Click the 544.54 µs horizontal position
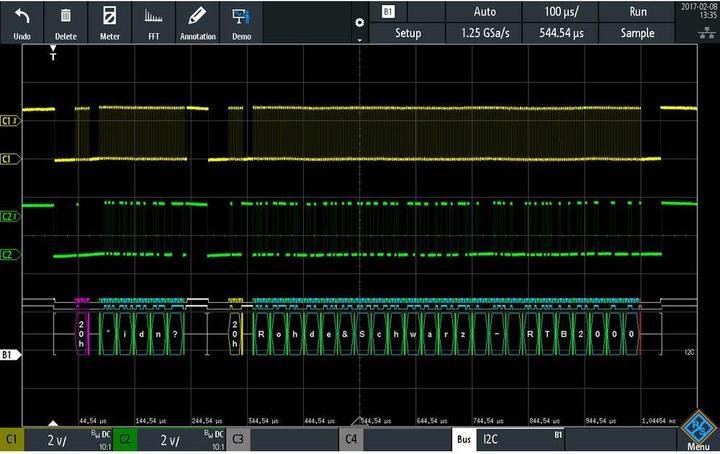This screenshot has height=454, width=720. (x=561, y=33)
